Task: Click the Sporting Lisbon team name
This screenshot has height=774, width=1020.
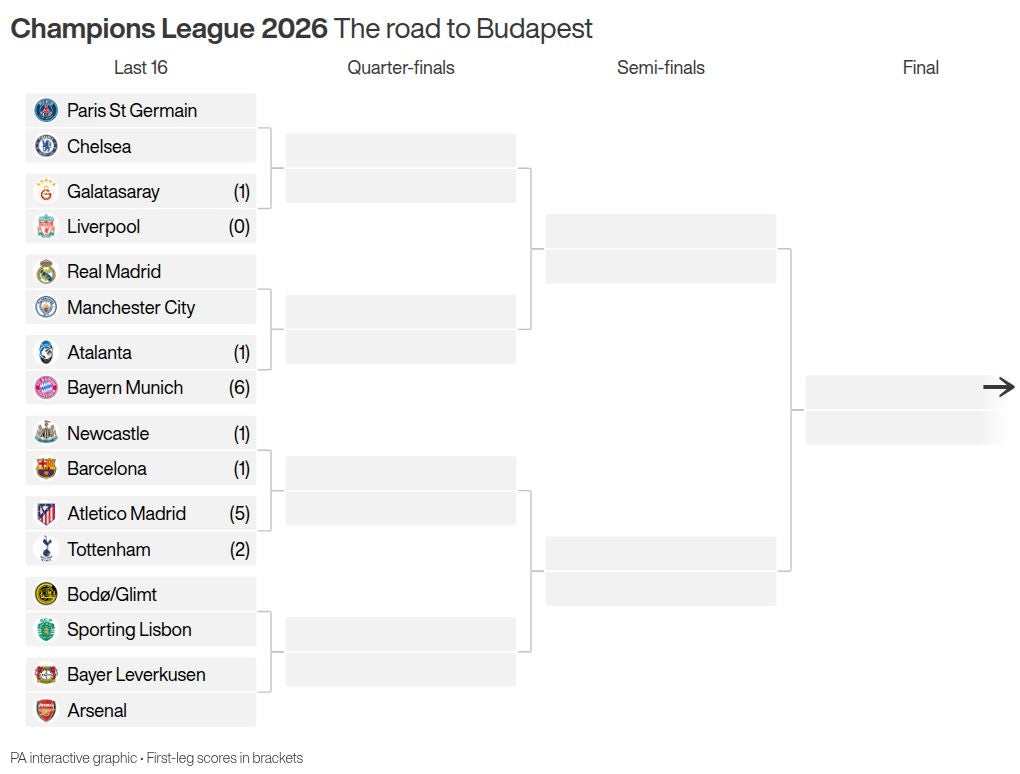Action: point(129,630)
